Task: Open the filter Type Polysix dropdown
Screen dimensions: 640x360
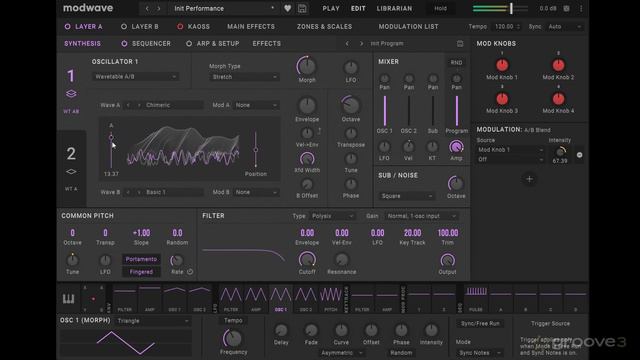Action: [332, 216]
